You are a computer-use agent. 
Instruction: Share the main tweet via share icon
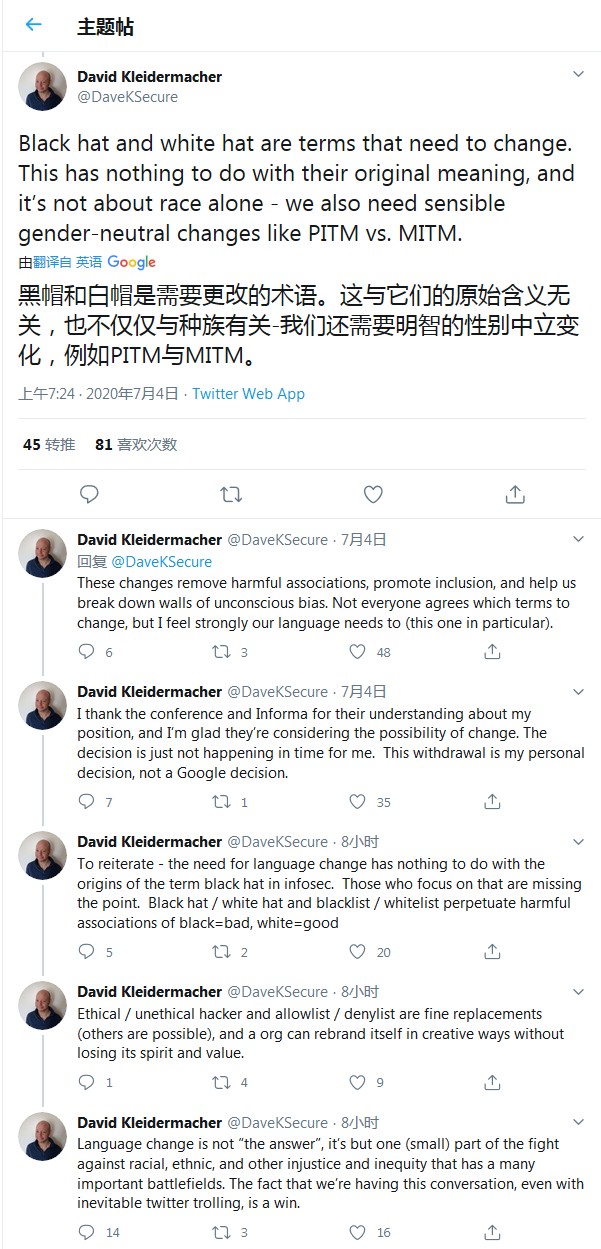tap(515, 494)
